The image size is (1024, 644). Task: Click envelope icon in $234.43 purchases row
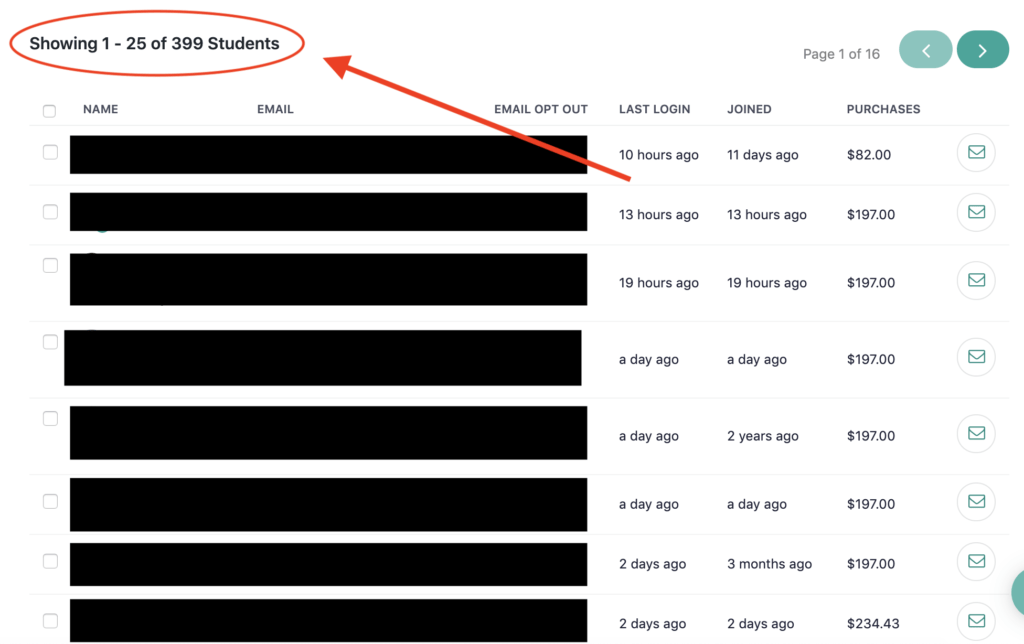pyautogui.click(x=976, y=620)
